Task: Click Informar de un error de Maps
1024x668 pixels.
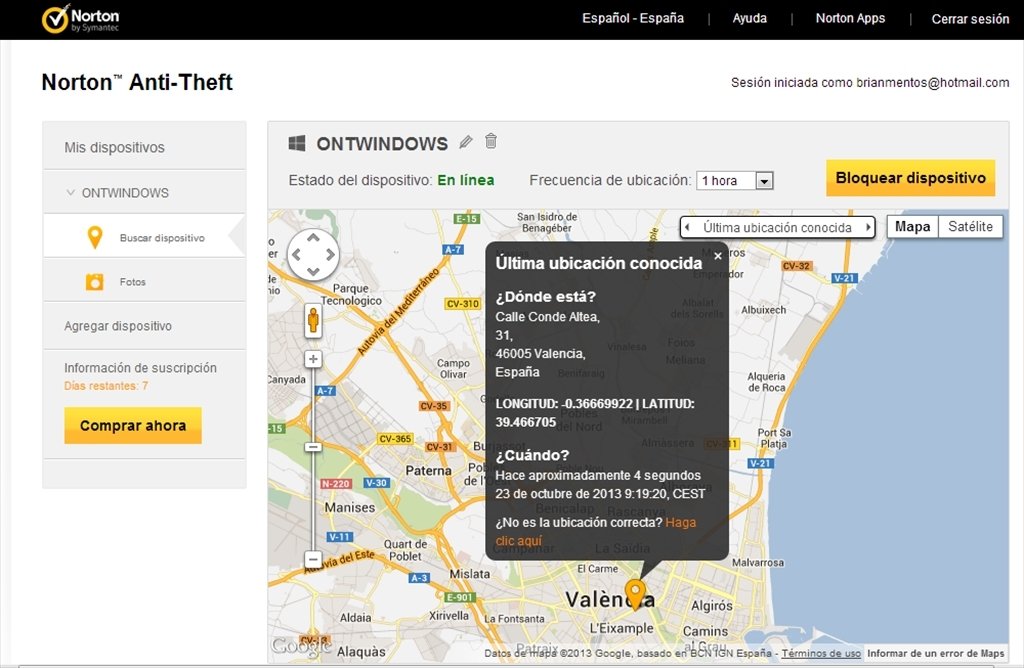Action: (x=936, y=653)
